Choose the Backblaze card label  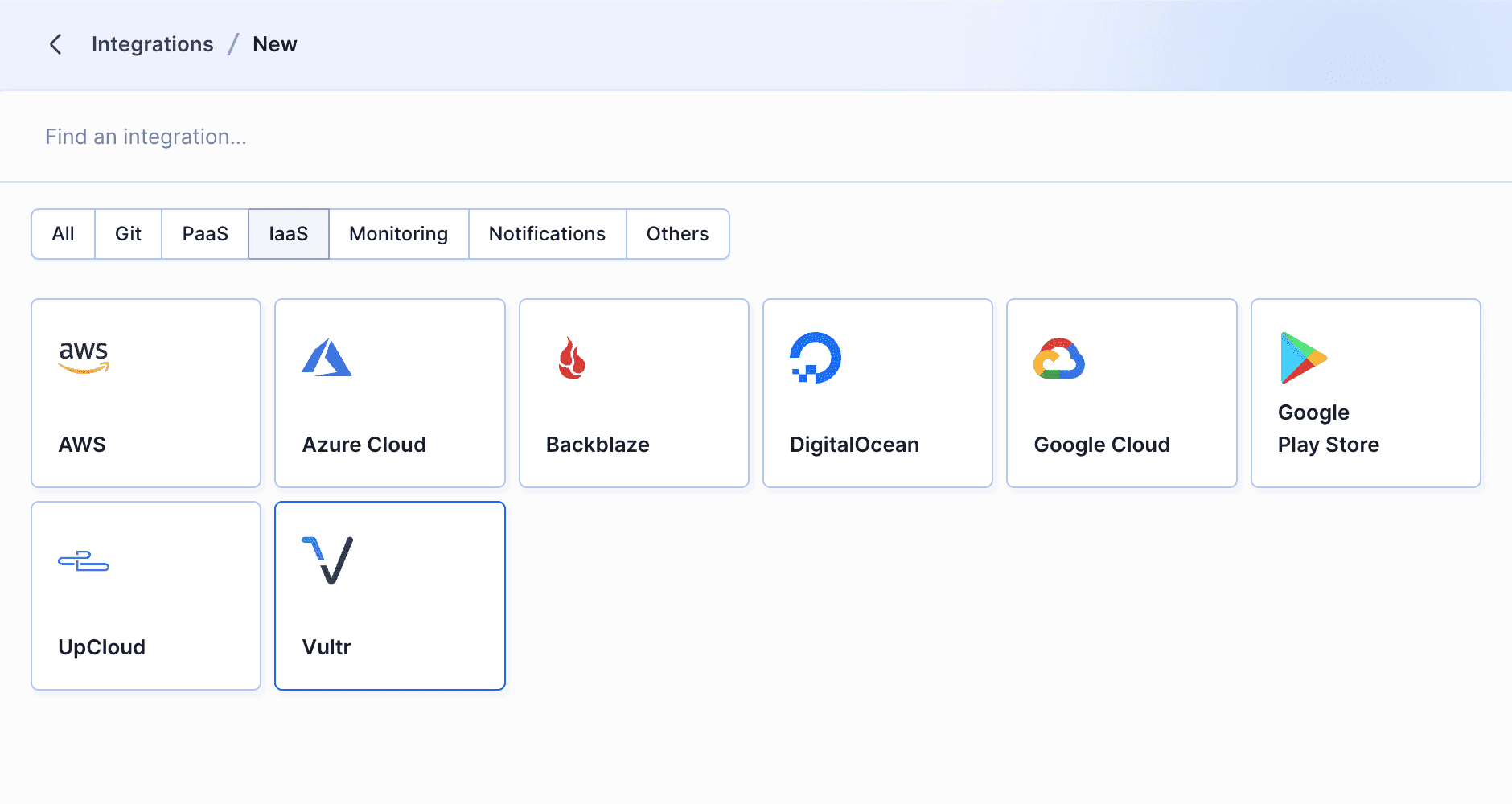click(x=598, y=445)
